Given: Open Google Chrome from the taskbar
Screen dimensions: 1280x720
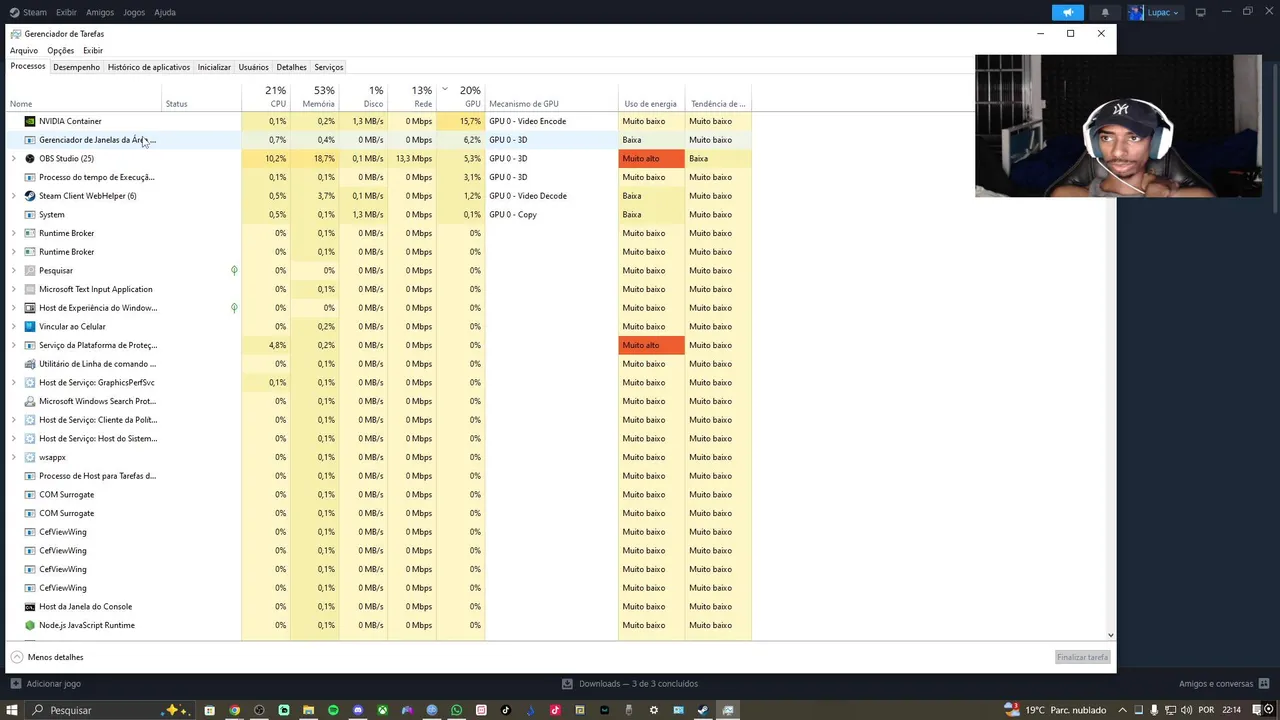Looking at the screenshot, I should (234, 710).
